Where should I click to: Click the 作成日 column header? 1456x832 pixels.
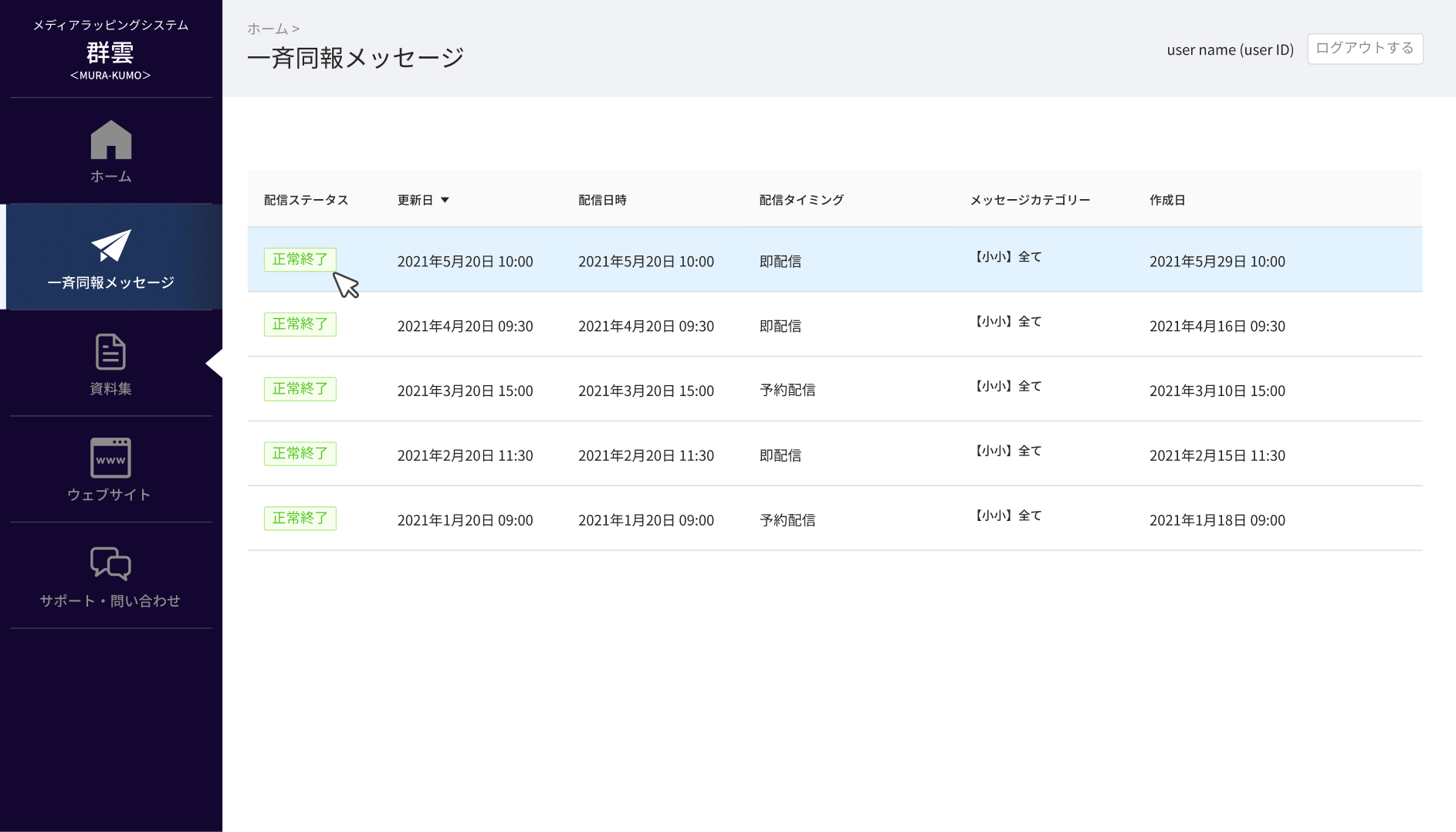point(1167,200)
